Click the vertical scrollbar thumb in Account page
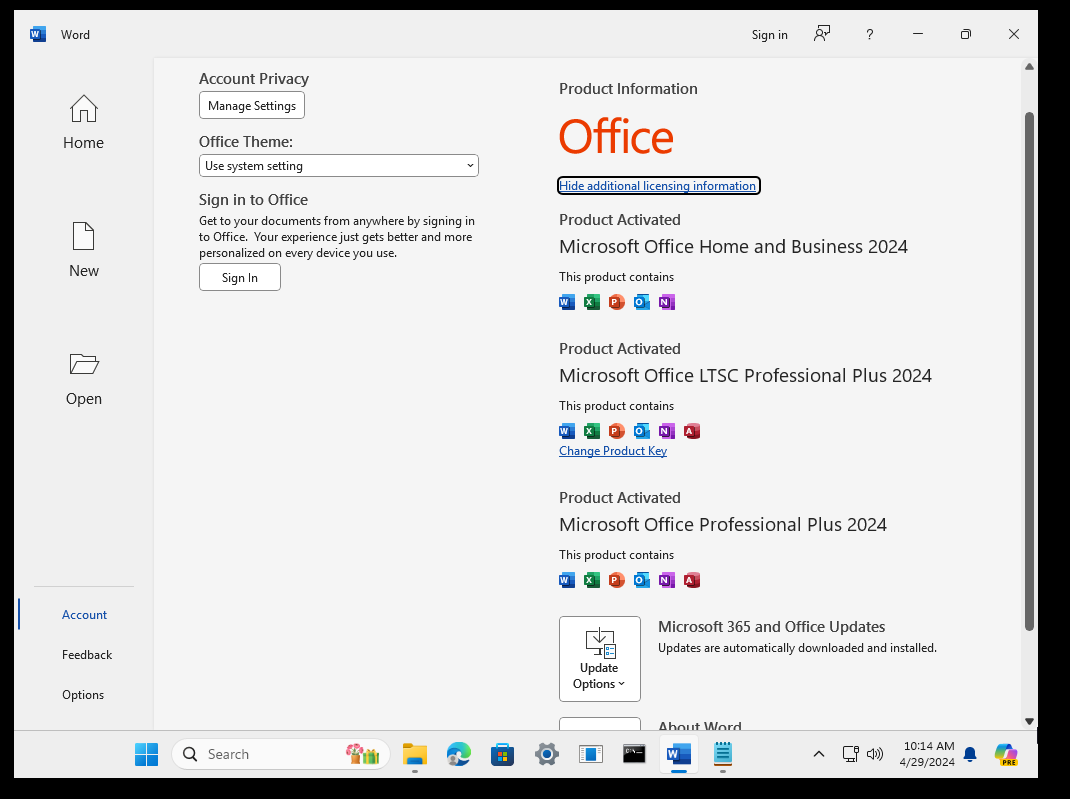1070x799 pixels. (x=1029, y=372)
